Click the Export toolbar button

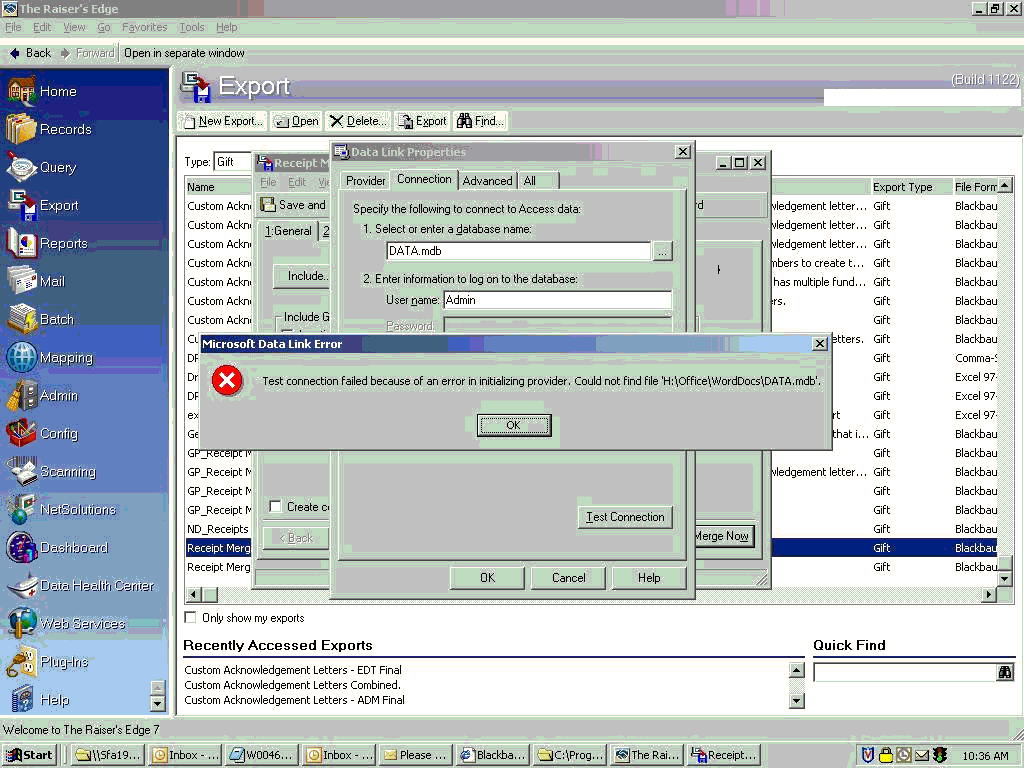point(423,121)
